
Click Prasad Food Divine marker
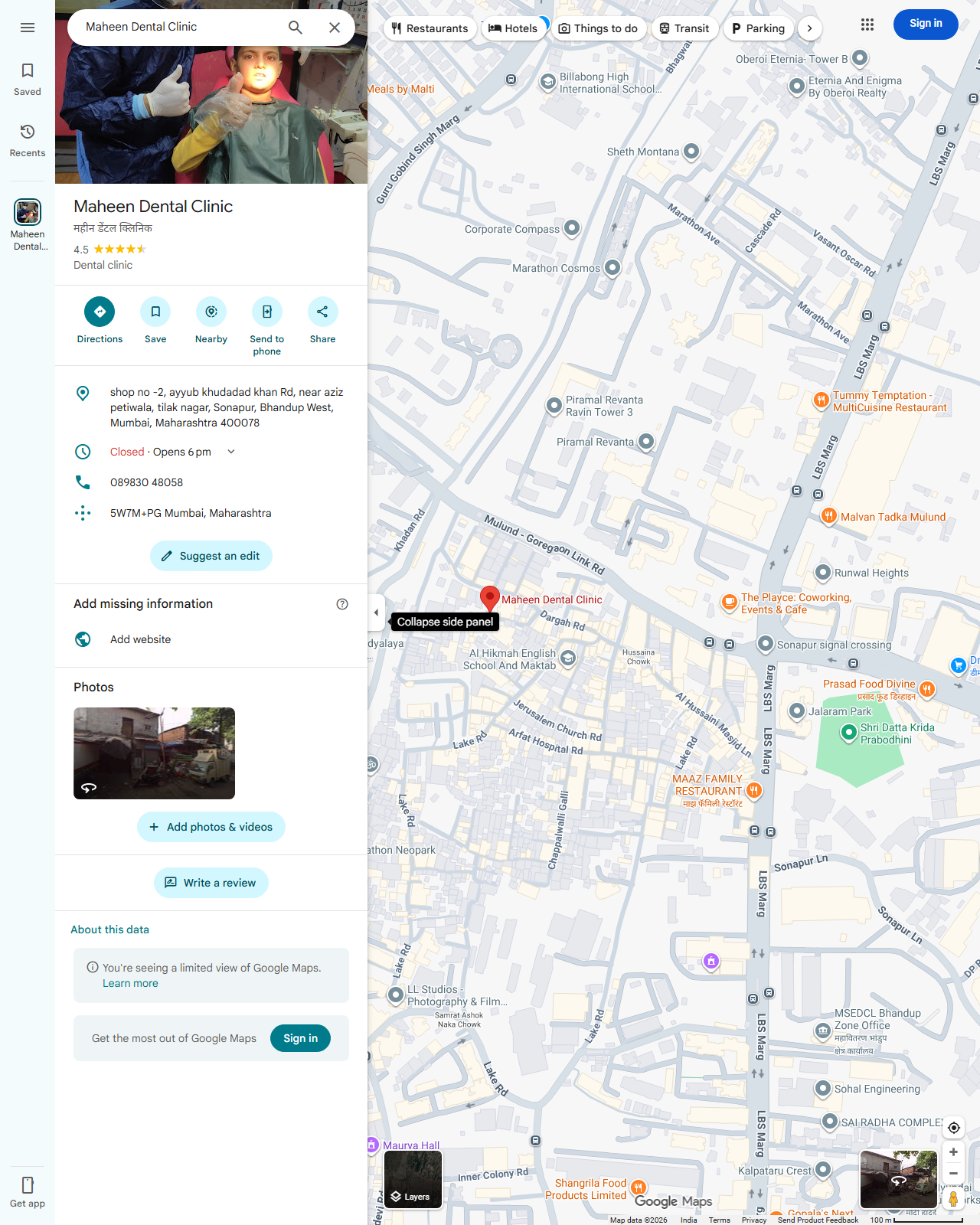pyautogui.click(x=926, y=689)
